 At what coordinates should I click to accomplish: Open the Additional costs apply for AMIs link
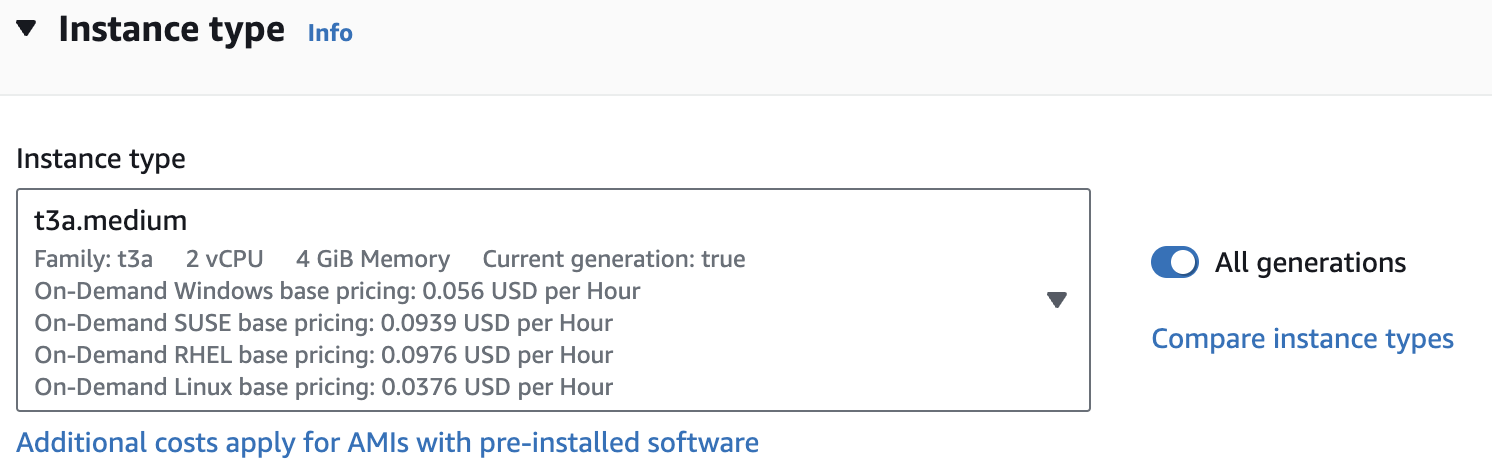tap(388, 442)
